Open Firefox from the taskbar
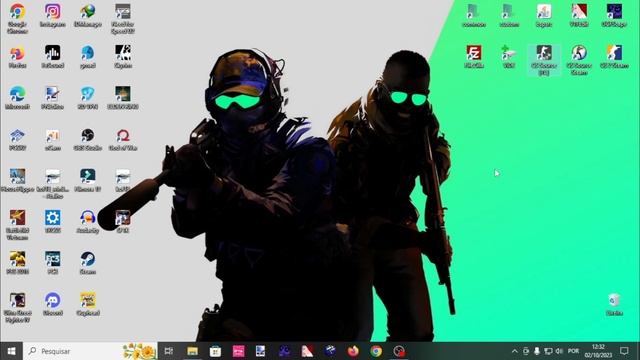640x360 pixels. 353,351
